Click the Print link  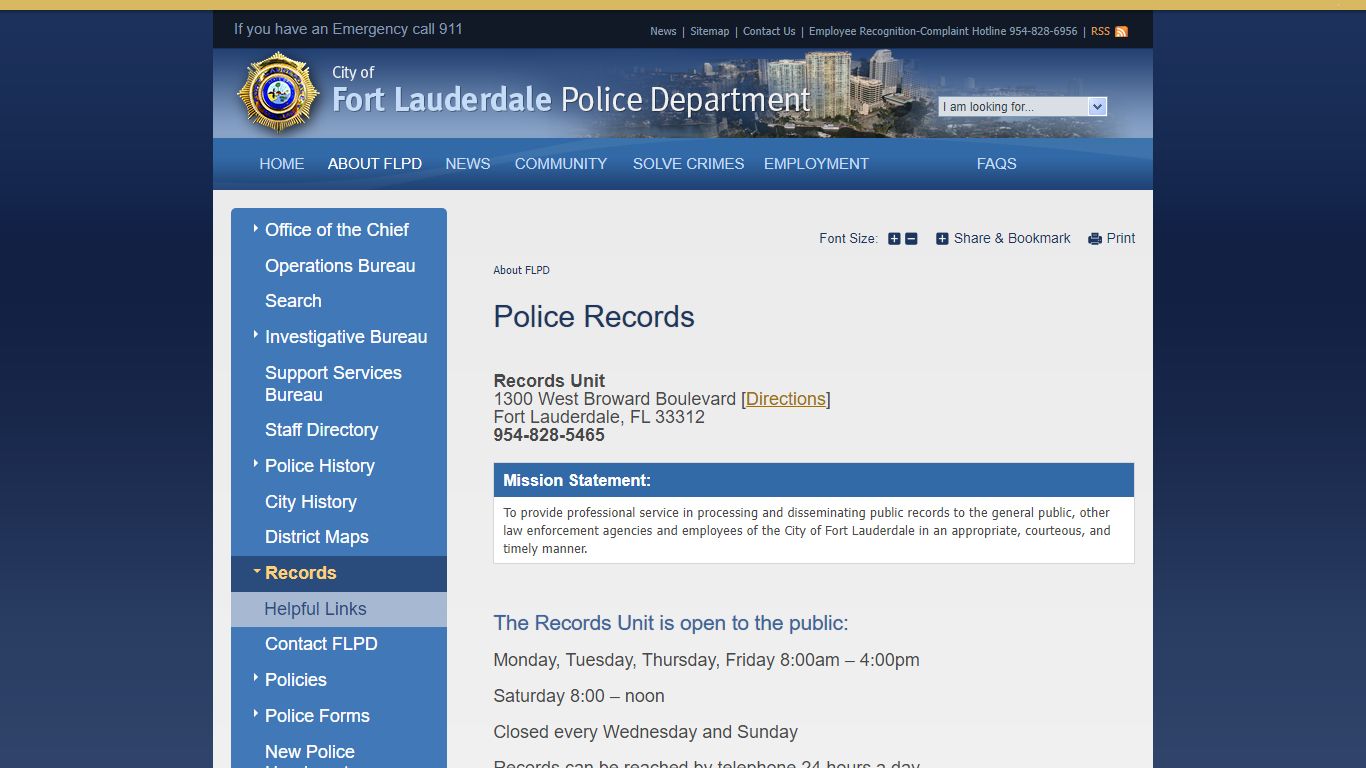click(1121, 238)
